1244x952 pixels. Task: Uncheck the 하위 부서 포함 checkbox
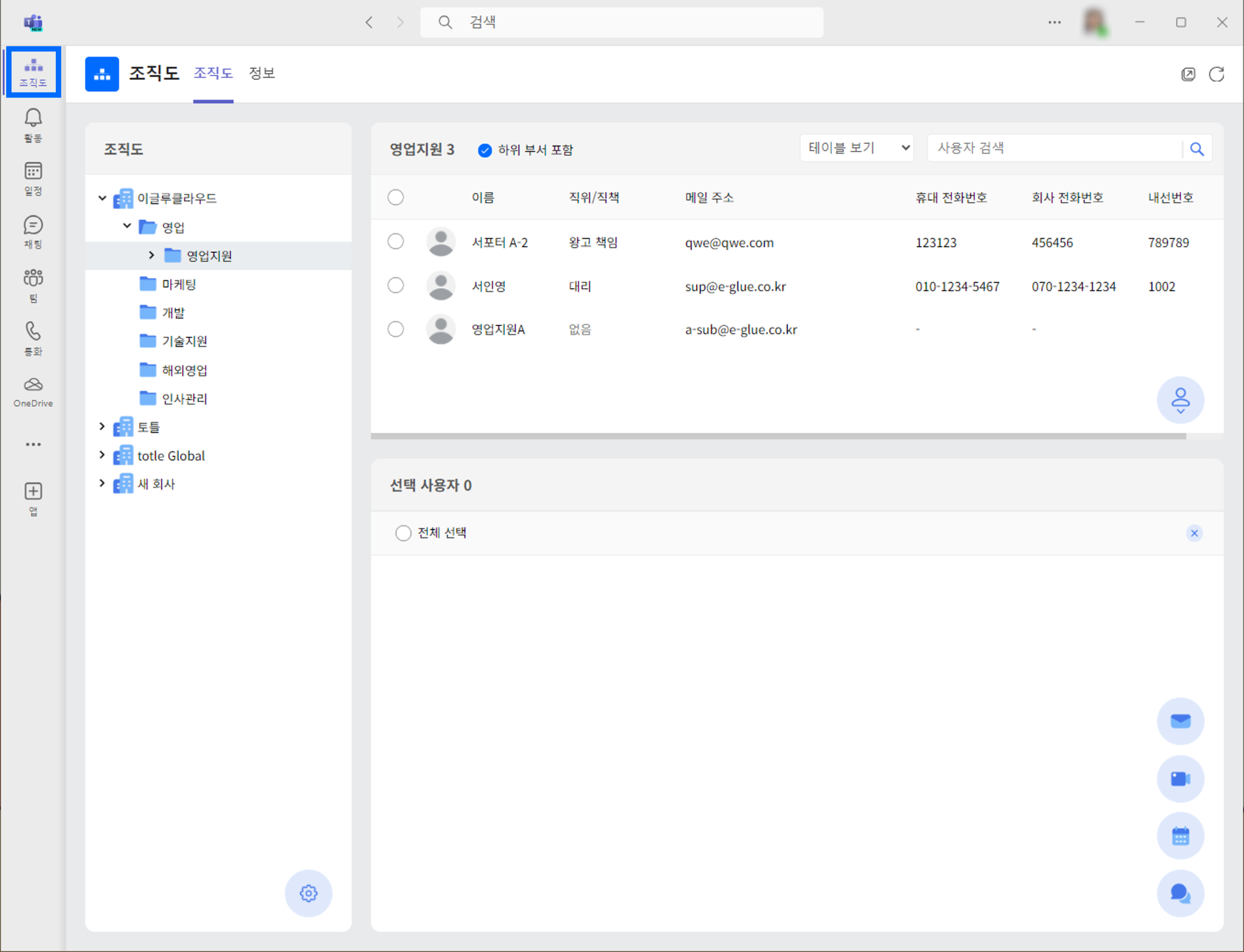[485, 150]
